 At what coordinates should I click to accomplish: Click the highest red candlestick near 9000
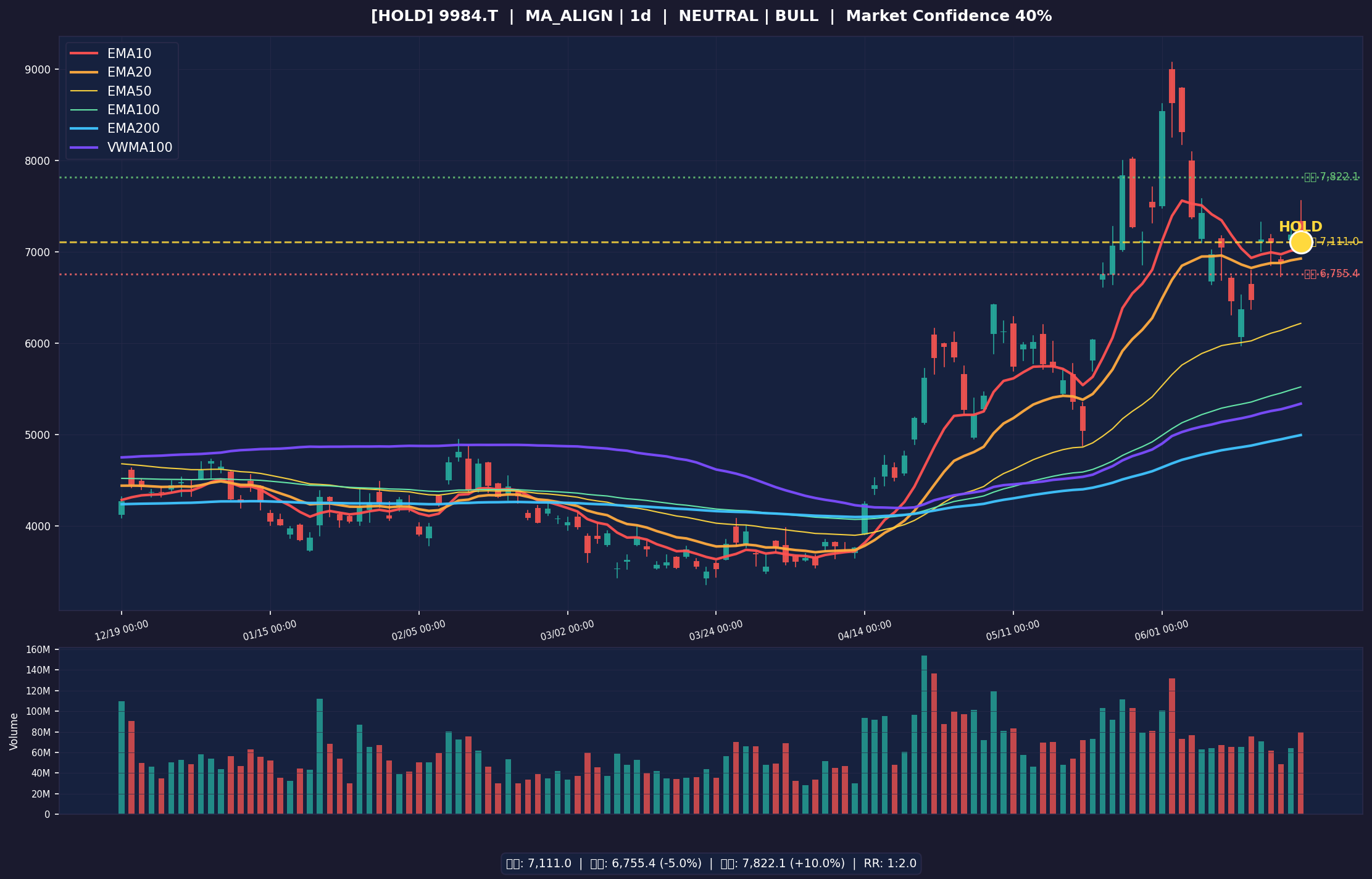(1171, 86)
